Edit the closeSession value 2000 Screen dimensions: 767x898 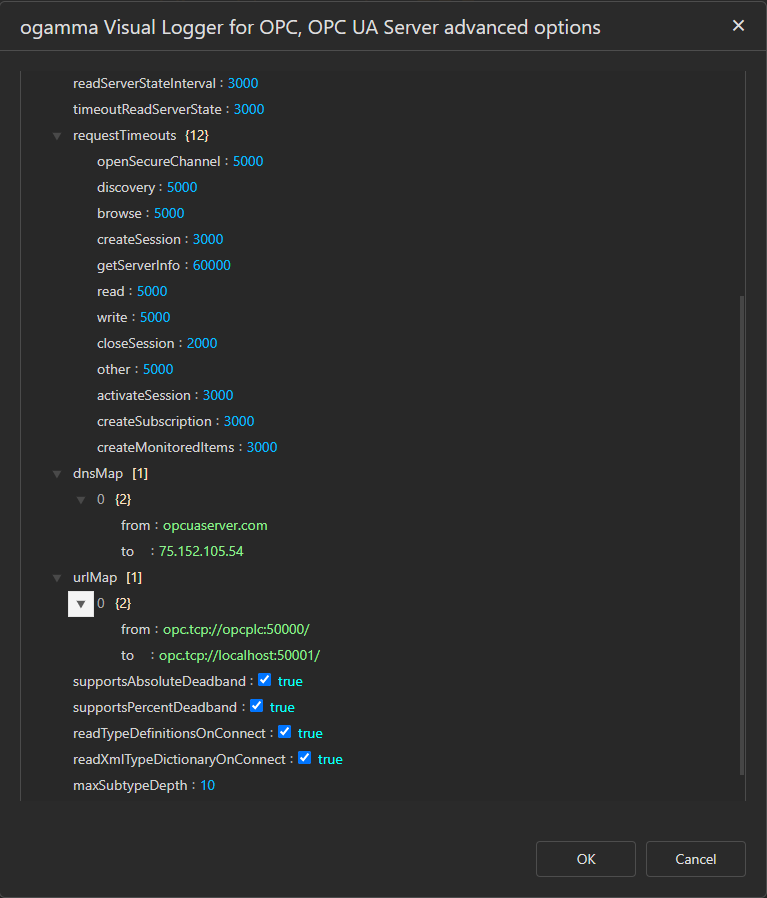[201, 343]
